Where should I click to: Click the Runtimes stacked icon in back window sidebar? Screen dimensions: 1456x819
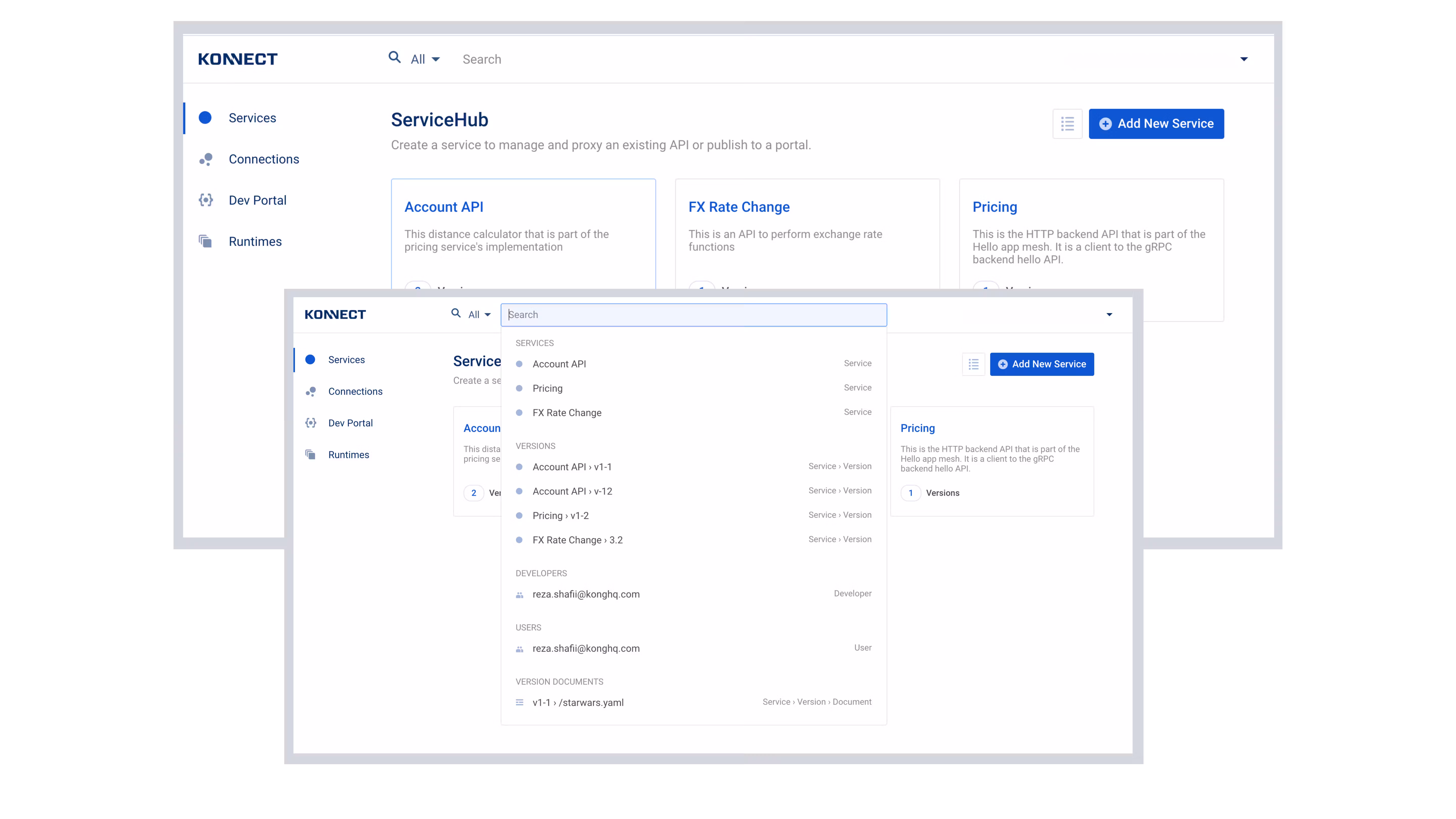pos(205,241)
